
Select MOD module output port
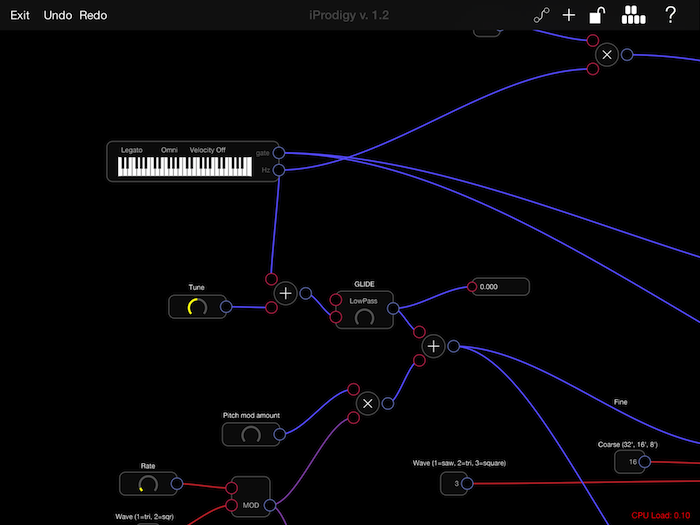[x=270, y=505]
